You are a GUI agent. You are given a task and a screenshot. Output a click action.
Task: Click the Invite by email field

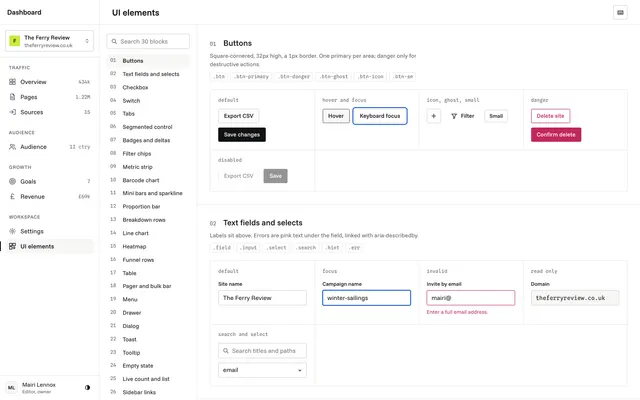[x=471, y=298]
